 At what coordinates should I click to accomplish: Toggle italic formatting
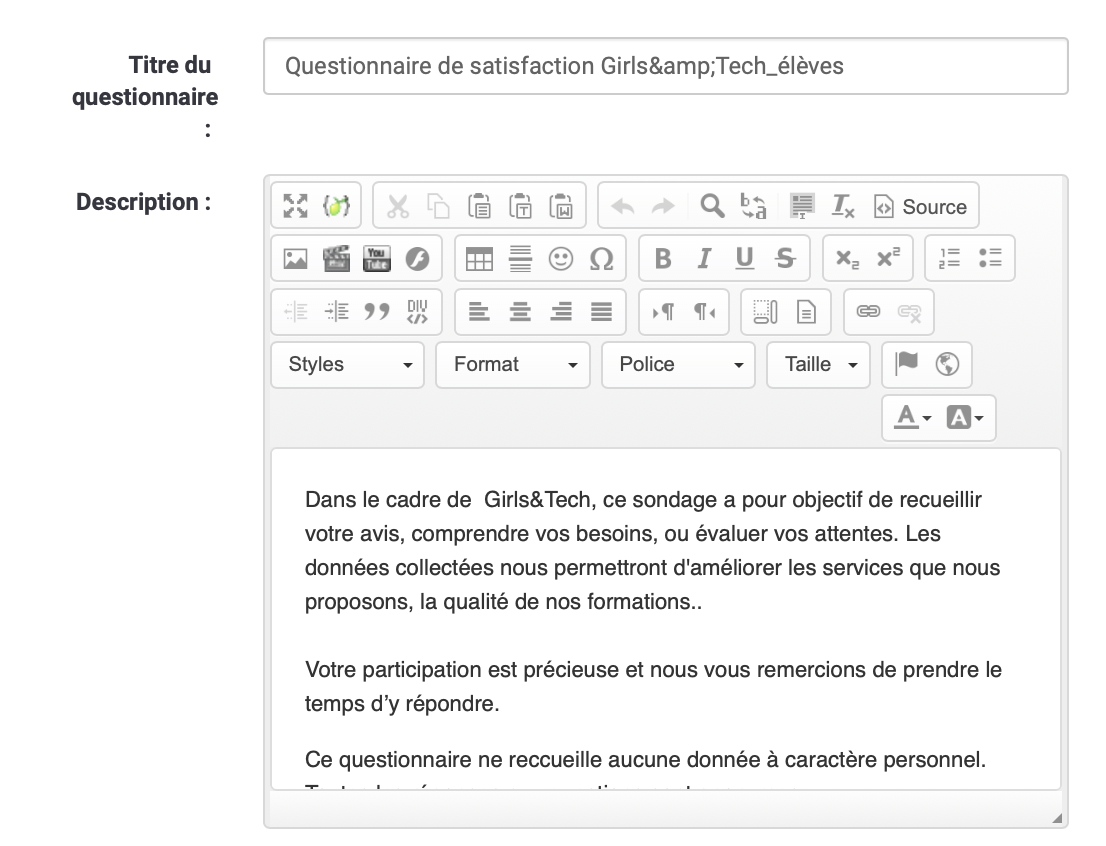coord(704,259)
